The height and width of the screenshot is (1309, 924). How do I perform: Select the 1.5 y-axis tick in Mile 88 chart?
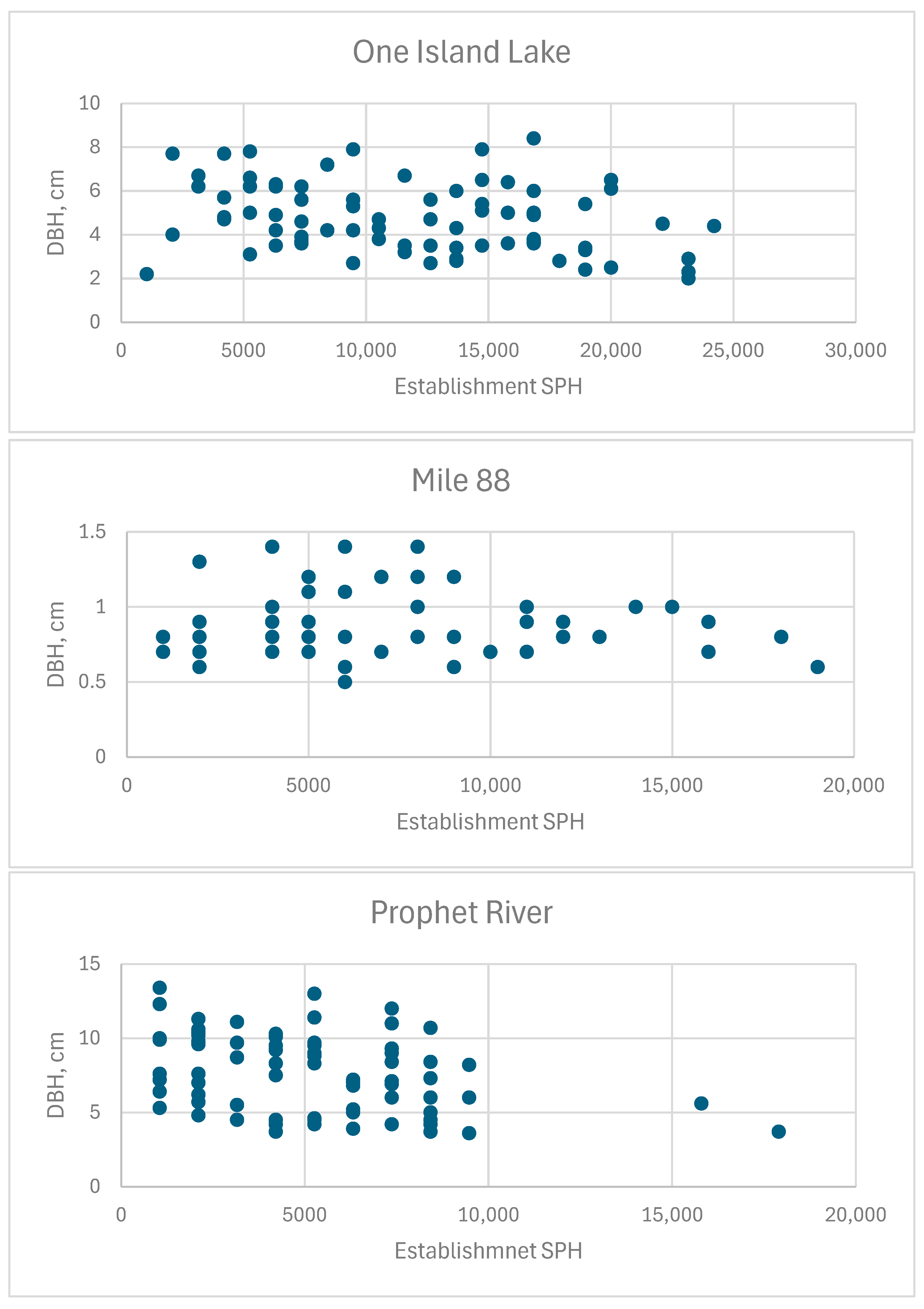tap(92, 531)
